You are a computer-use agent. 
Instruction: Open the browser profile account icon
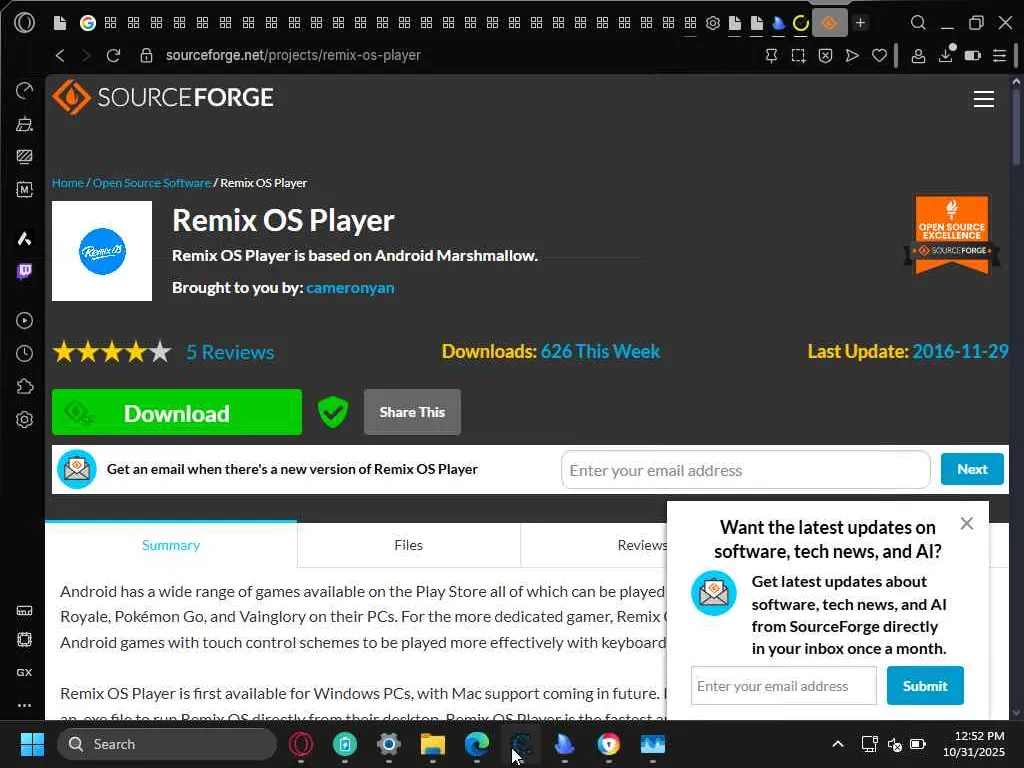tap(918, 56)
